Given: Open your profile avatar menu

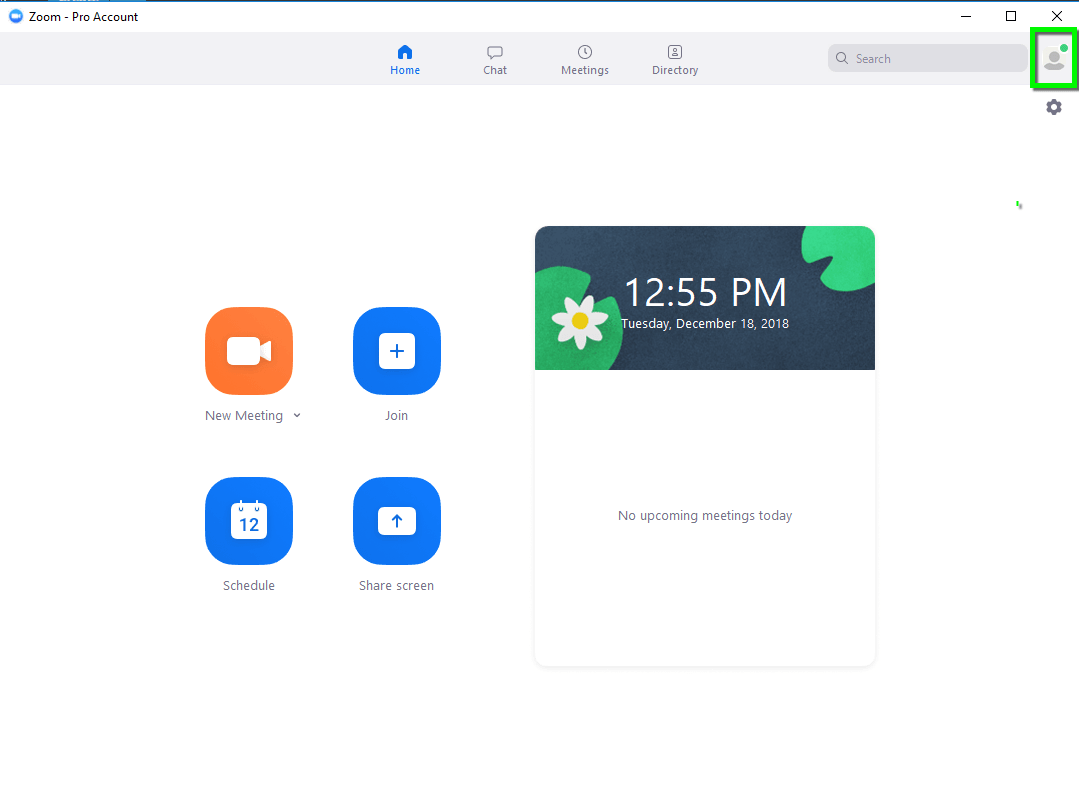Looking at the screenshot, I should (1054, 59).
